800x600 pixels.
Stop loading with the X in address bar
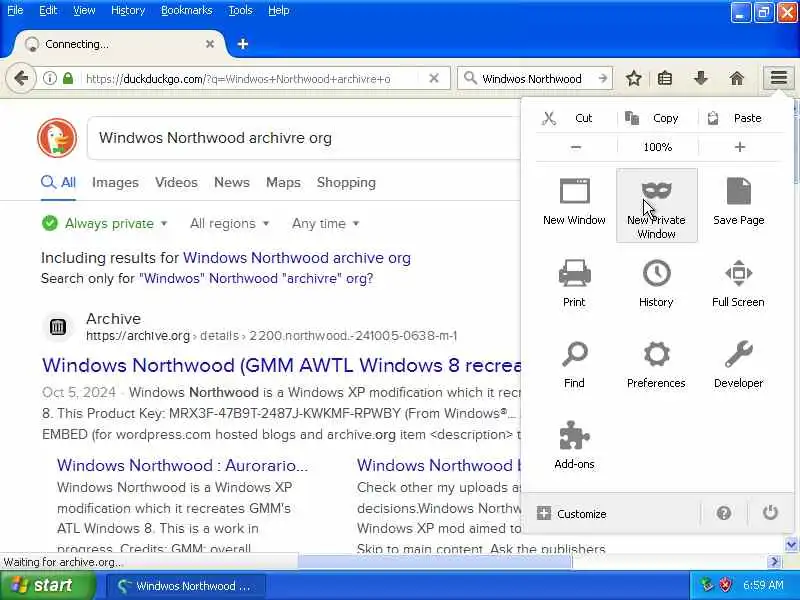[434, 78]
